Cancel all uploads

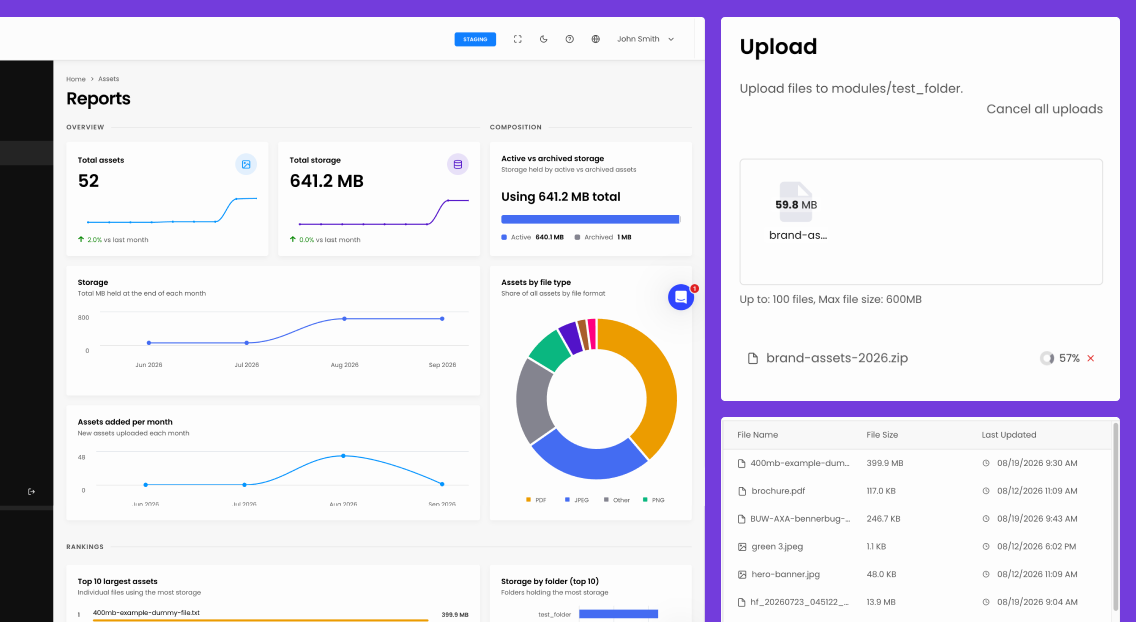[1044, 109]
